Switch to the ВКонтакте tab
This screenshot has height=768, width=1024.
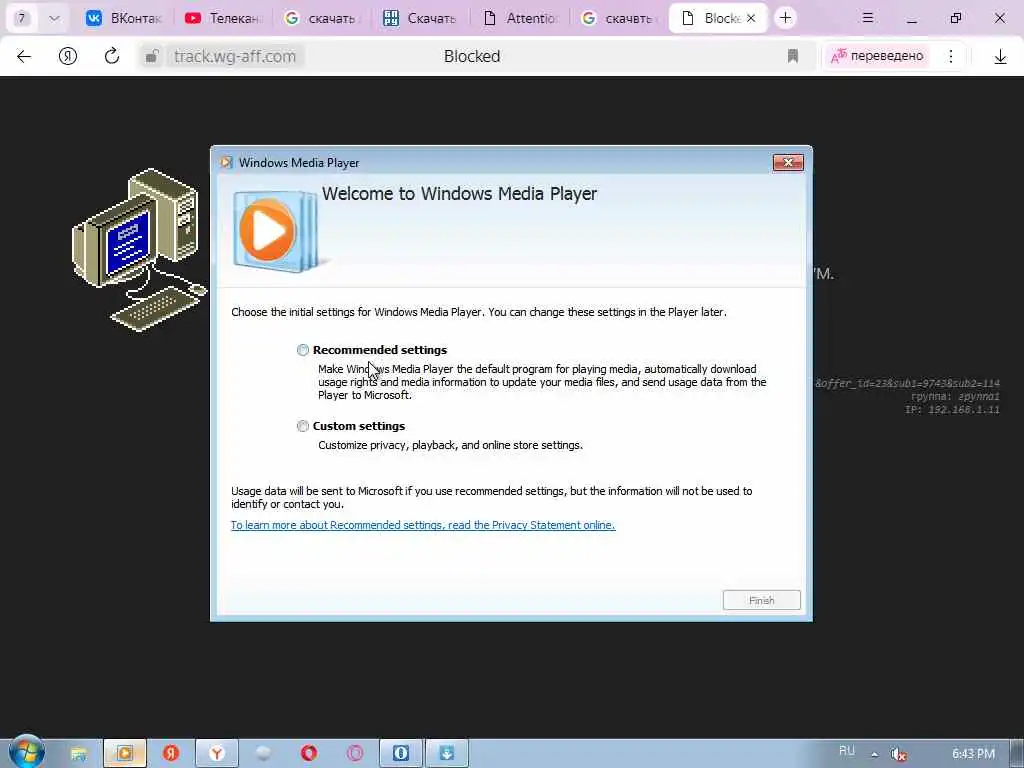tap(124, 18)
